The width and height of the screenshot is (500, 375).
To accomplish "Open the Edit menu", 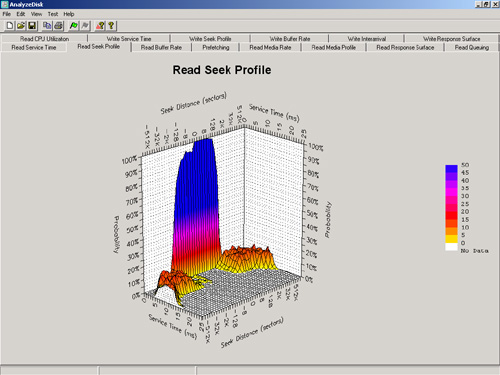I will (21, 14).
